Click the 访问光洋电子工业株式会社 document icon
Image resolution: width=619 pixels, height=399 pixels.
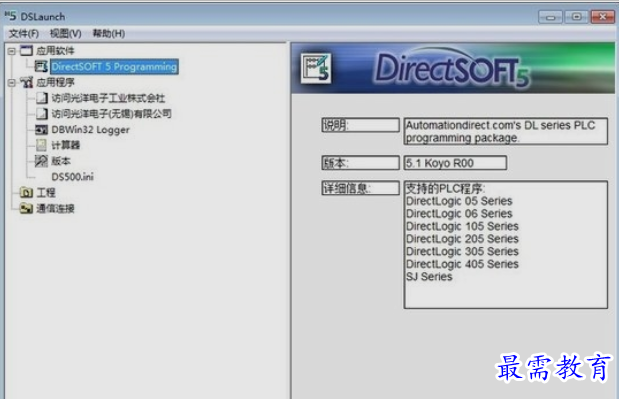click(41, 98)
